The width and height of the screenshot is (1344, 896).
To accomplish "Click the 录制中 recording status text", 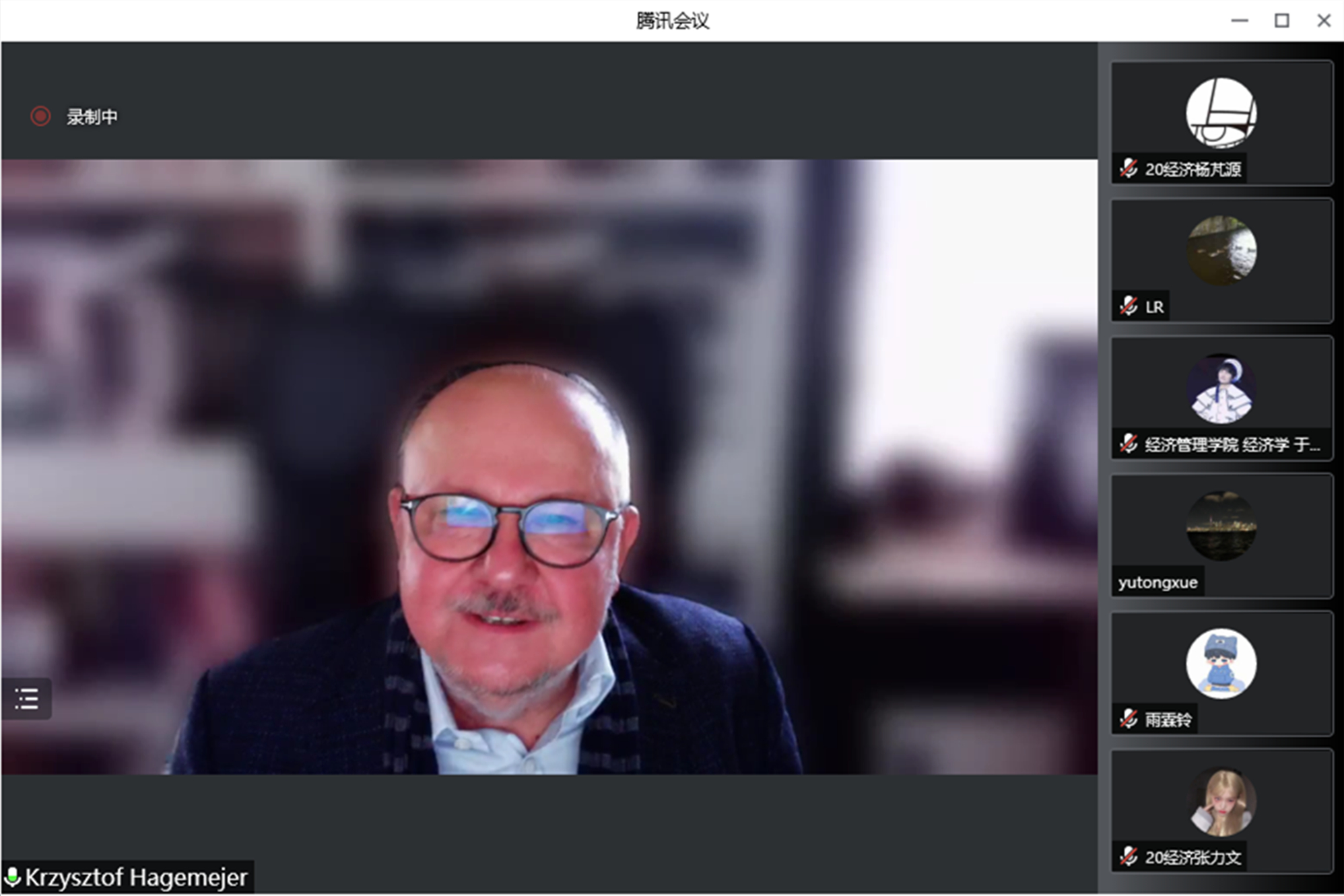I will [x=92, y=117].
